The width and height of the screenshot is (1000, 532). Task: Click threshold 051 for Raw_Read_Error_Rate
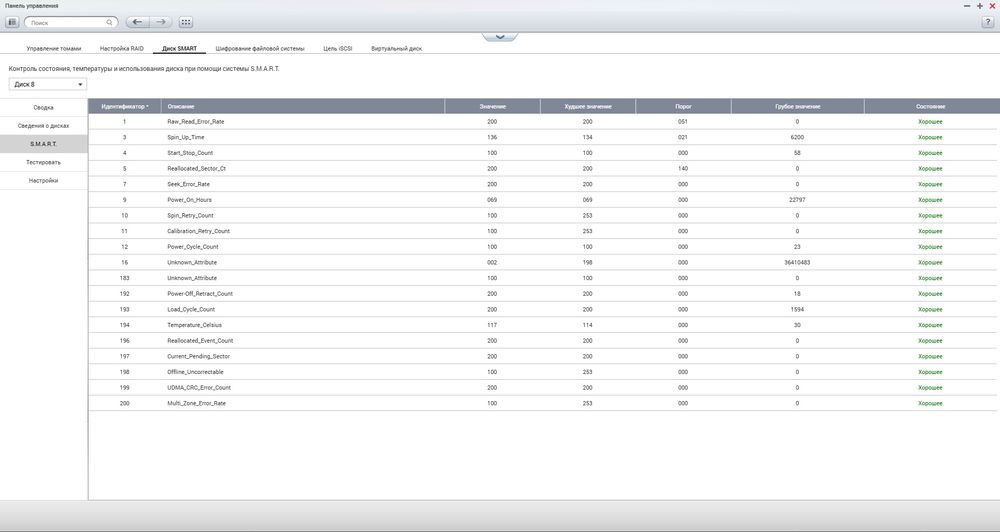pyautogui.click(x=683, y=121)
